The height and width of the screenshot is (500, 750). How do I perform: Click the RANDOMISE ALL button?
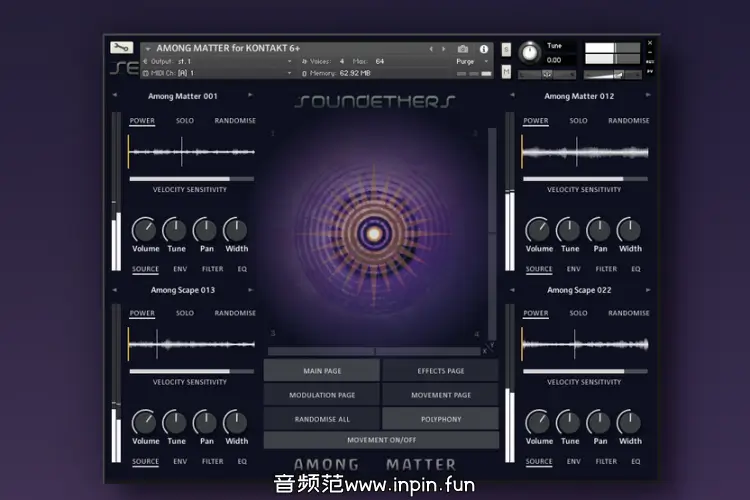tap(322, 419)
